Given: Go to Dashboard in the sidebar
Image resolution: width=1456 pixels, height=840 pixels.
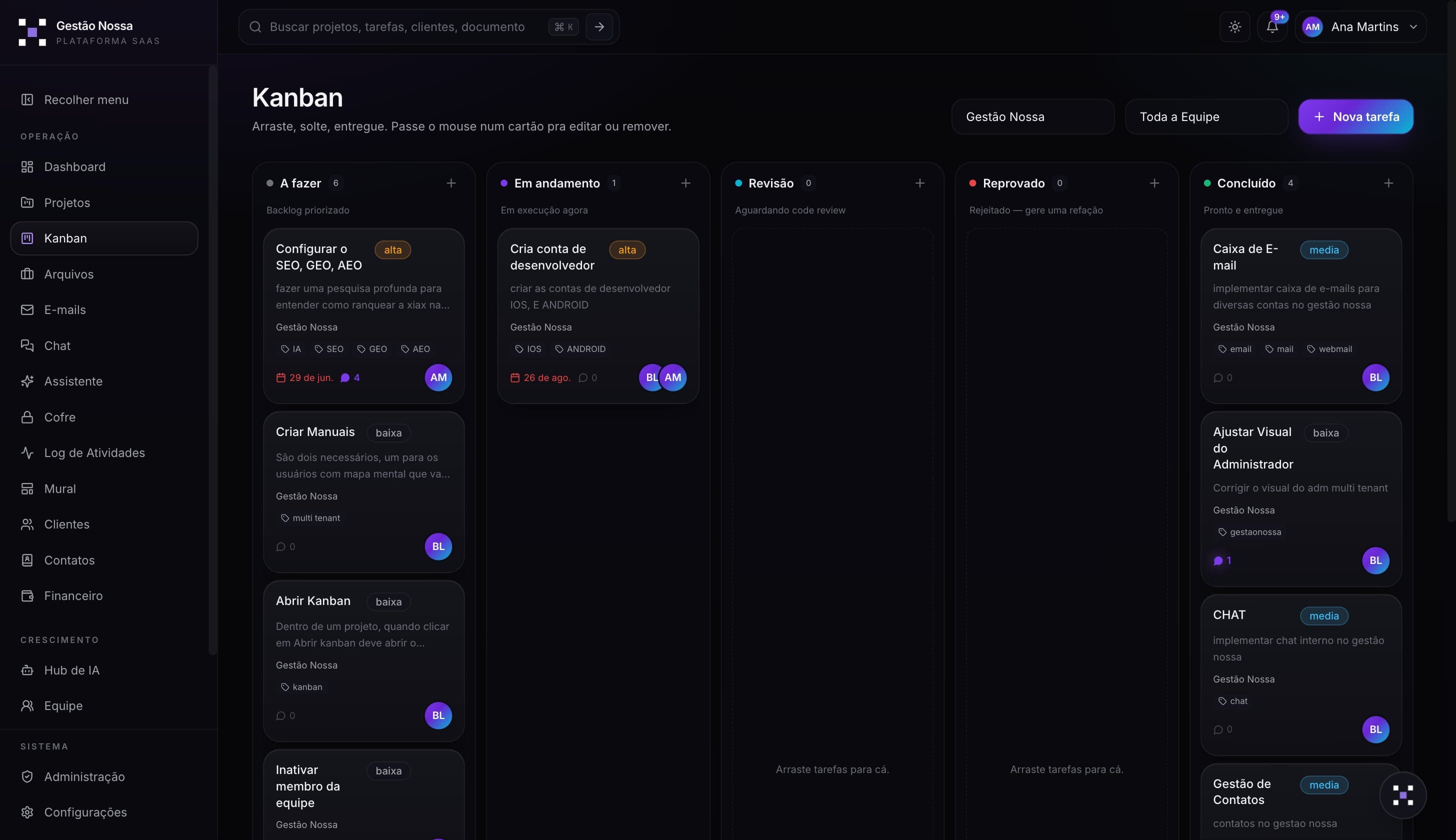Looking at the screenshot, I should click(104, 166).
